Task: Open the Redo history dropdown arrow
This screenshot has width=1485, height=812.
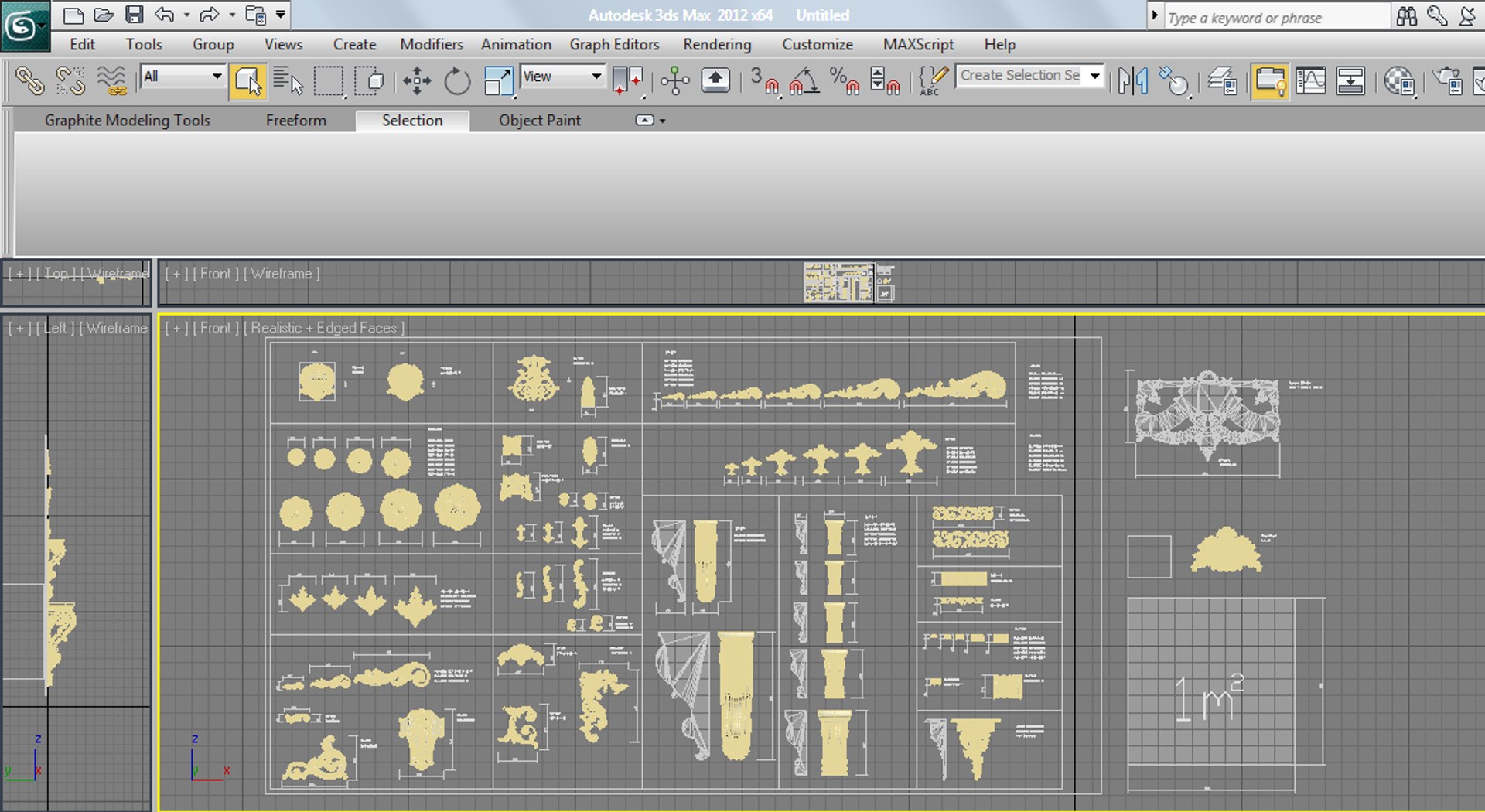Action: 232,15
